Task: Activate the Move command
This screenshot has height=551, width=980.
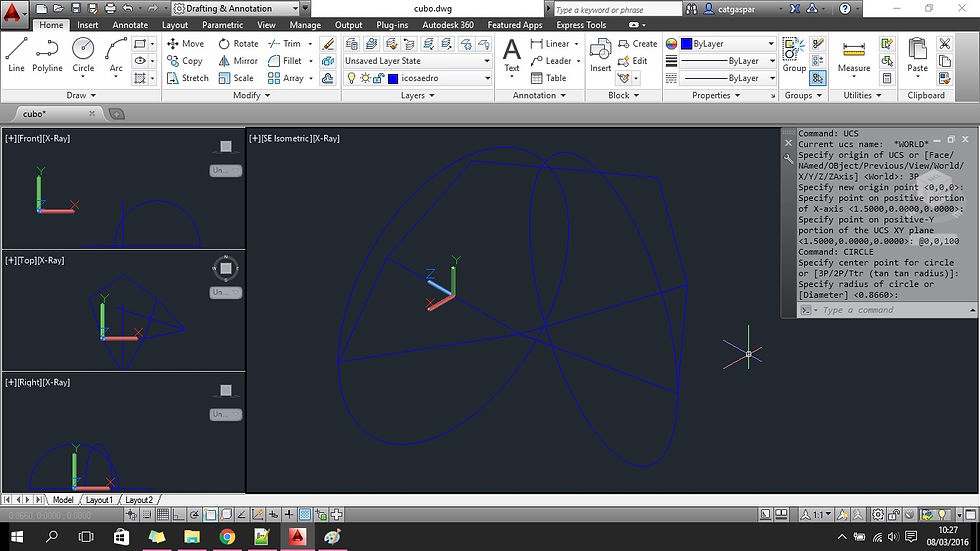Action: [186, 44]
